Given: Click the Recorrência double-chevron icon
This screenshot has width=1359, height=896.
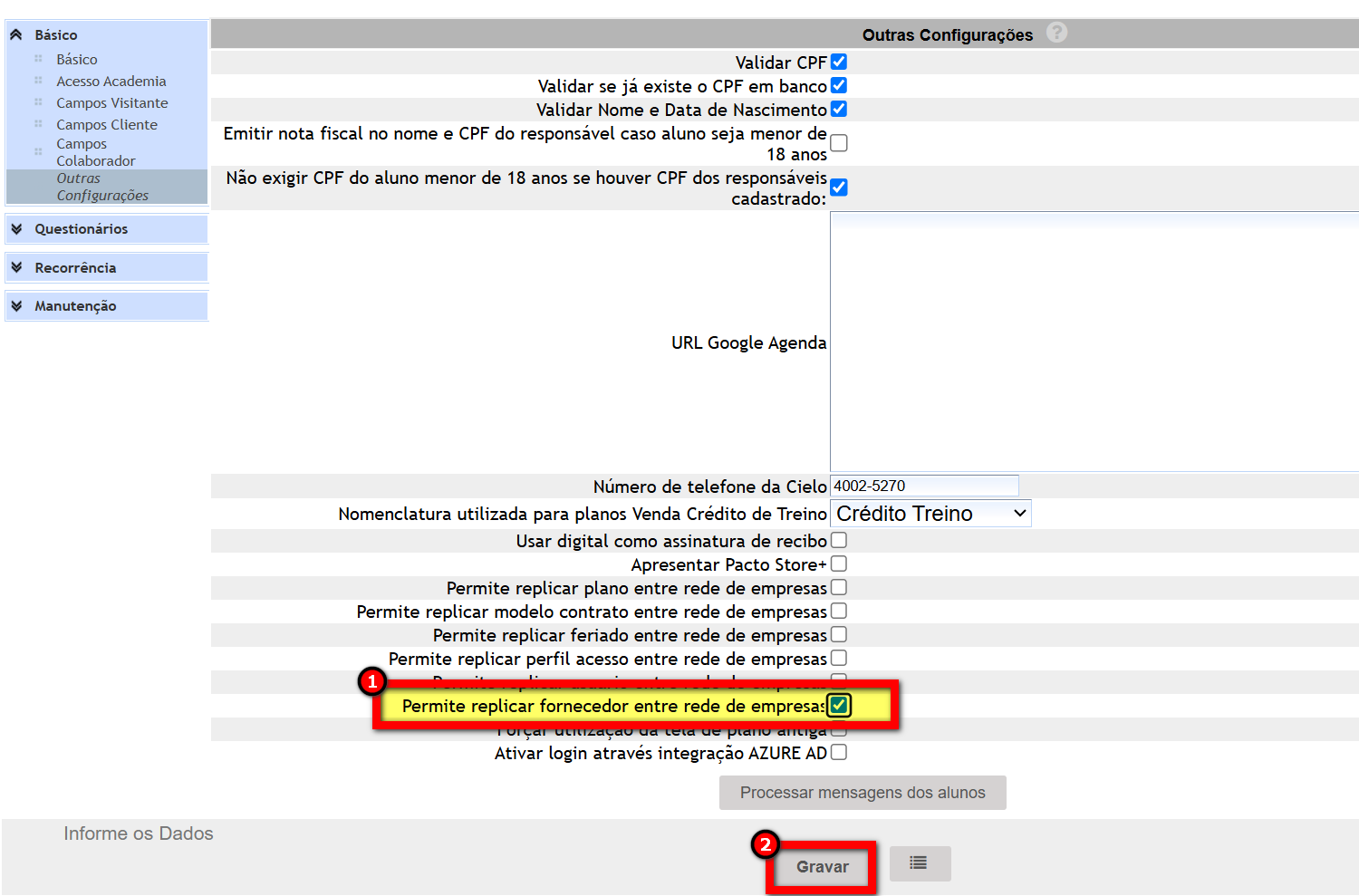Looking at the screenshot, I should 16,268.
